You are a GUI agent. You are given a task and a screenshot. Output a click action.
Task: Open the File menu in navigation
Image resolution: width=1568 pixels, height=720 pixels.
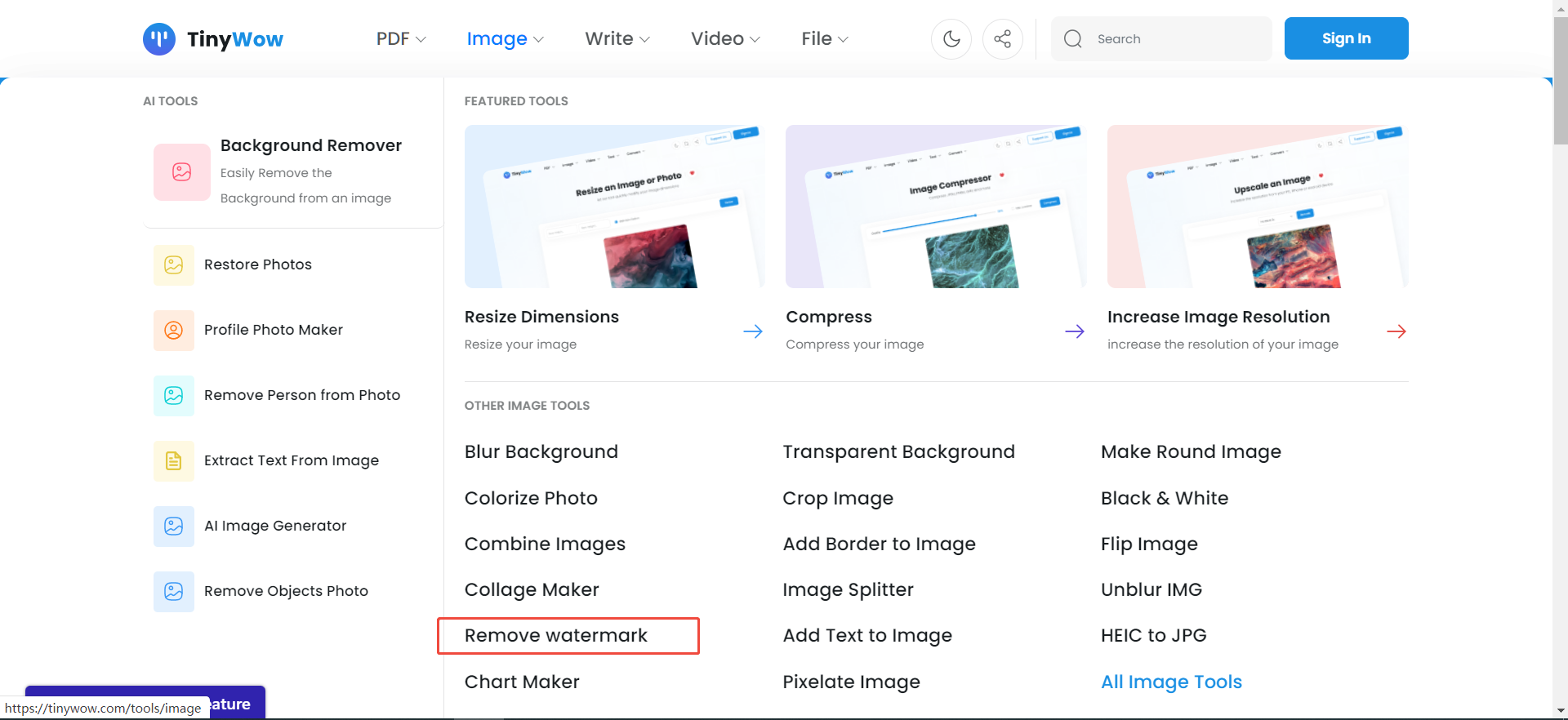click(825, 39)
